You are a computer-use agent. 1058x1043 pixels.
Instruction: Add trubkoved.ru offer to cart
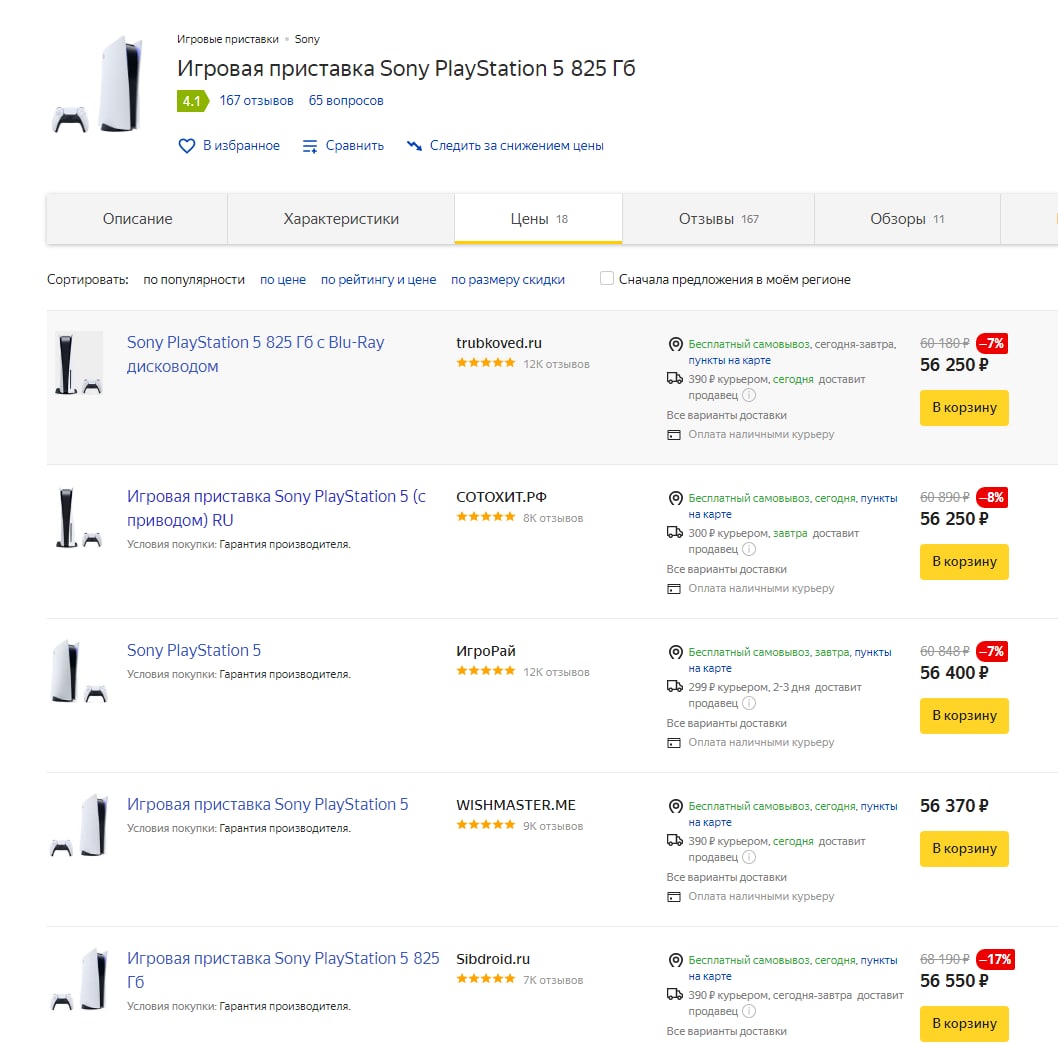[x=964, y=407]
